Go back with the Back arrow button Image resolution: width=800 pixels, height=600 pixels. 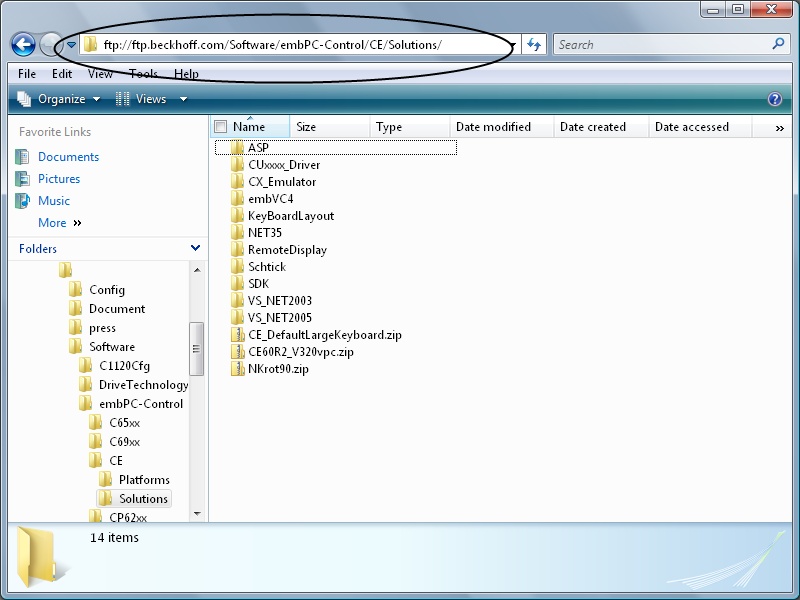[23, 44]
